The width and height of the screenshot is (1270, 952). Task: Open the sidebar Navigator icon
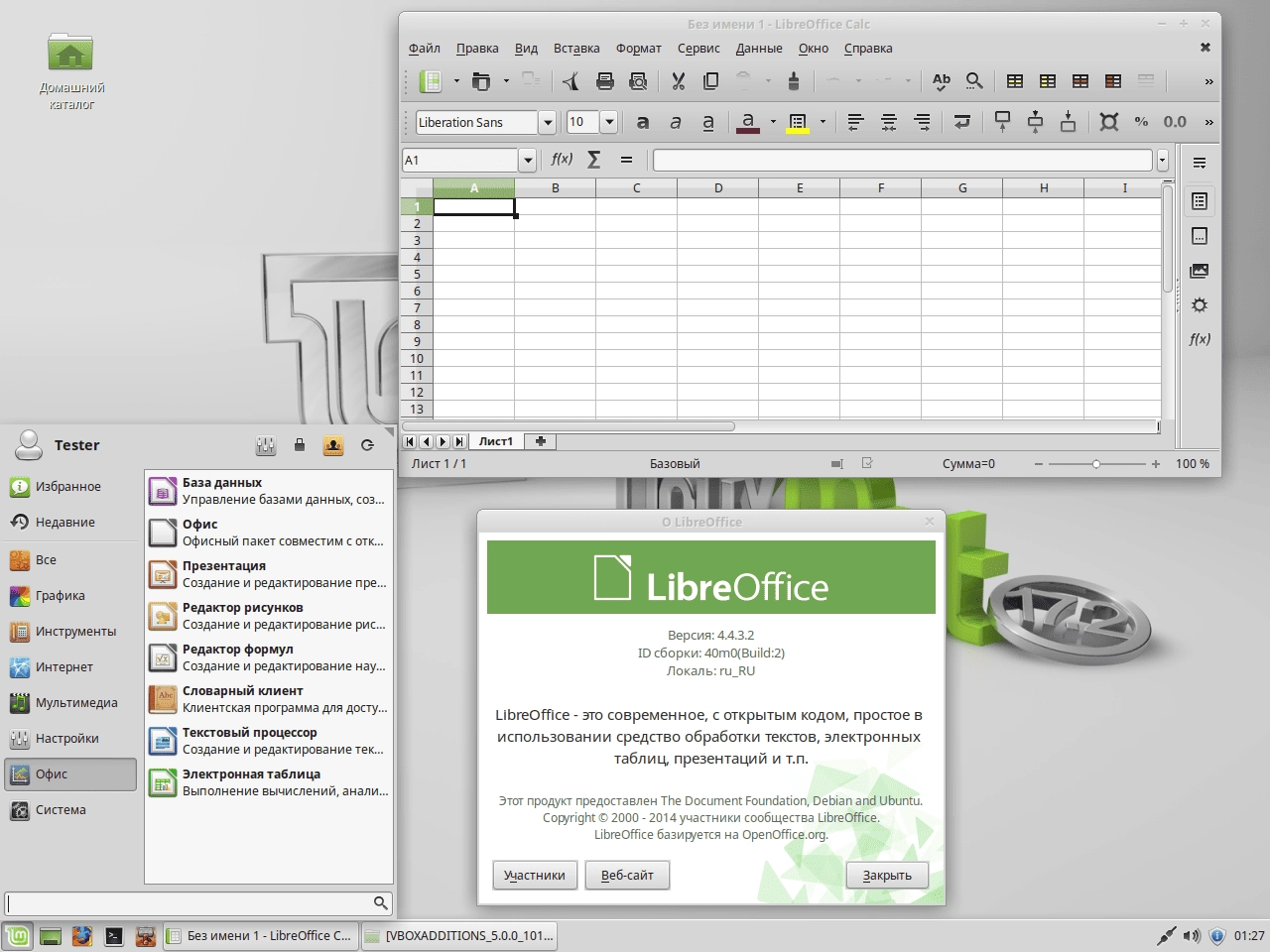click(x=1200, y=305)
